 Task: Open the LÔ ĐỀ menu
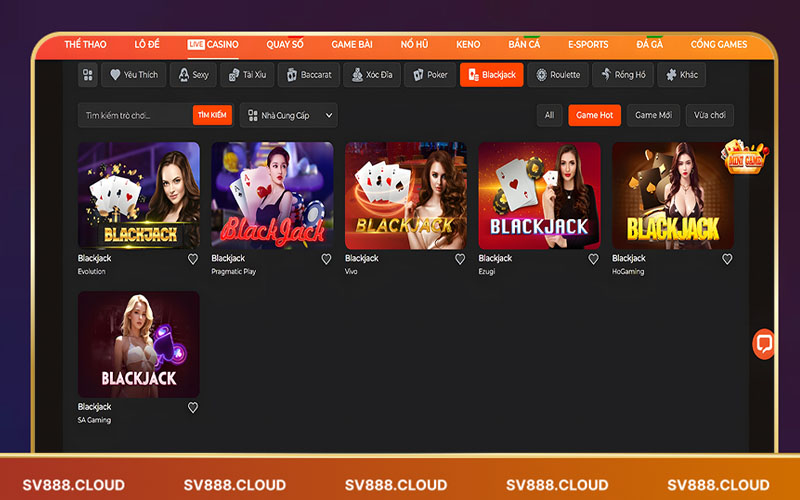tap(147, 44)
